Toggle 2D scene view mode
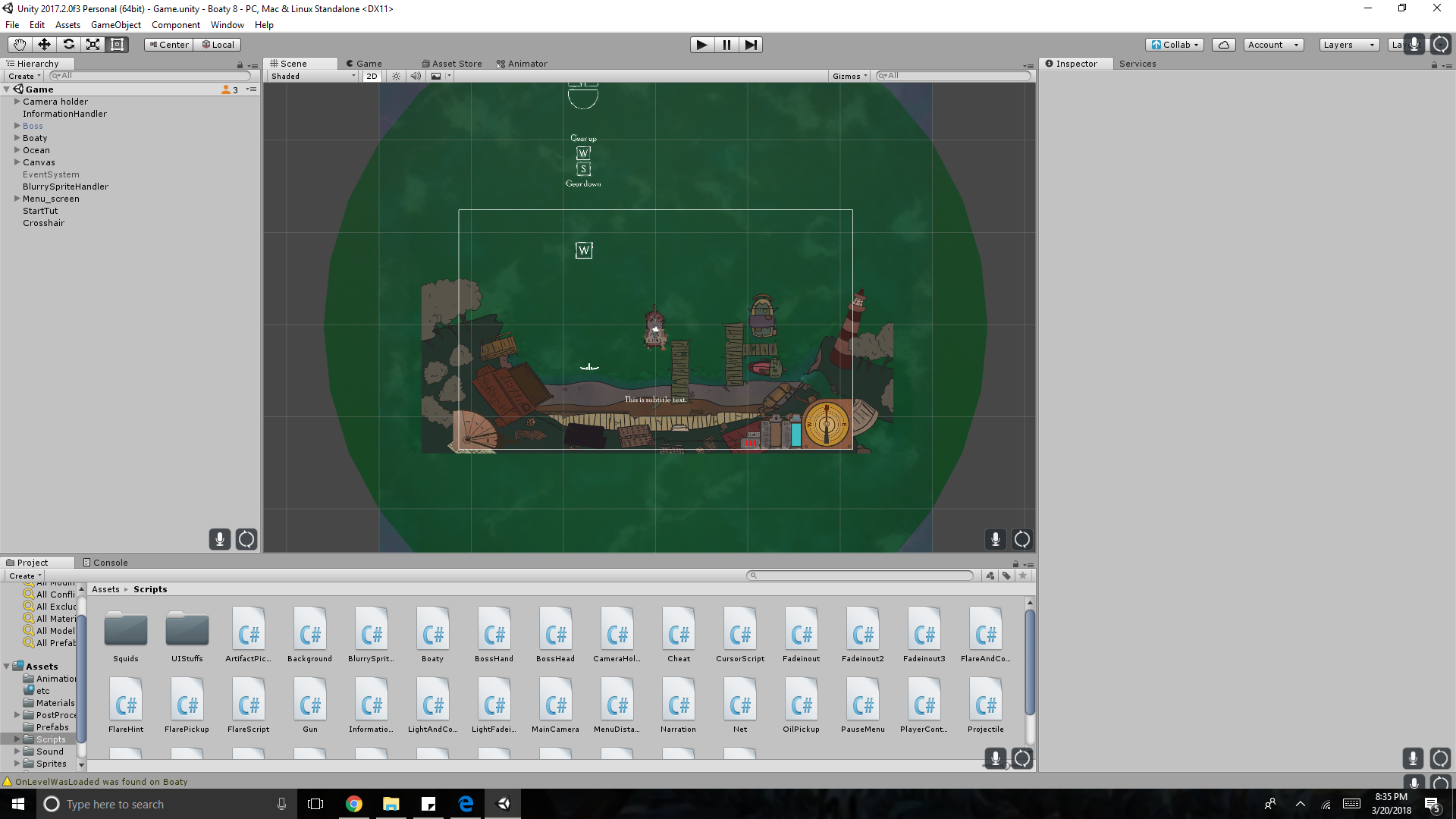1456x819 pixels. pyautogui.click(x=372, y=76)
